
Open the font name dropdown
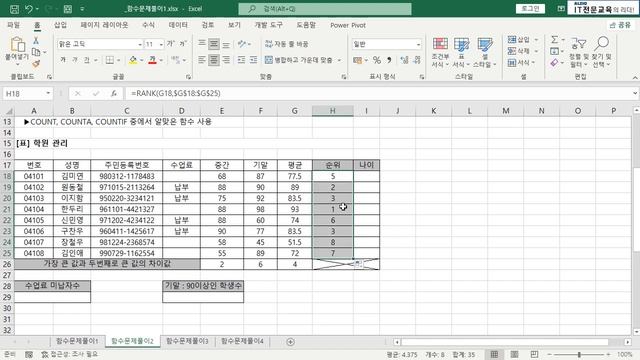140,44
